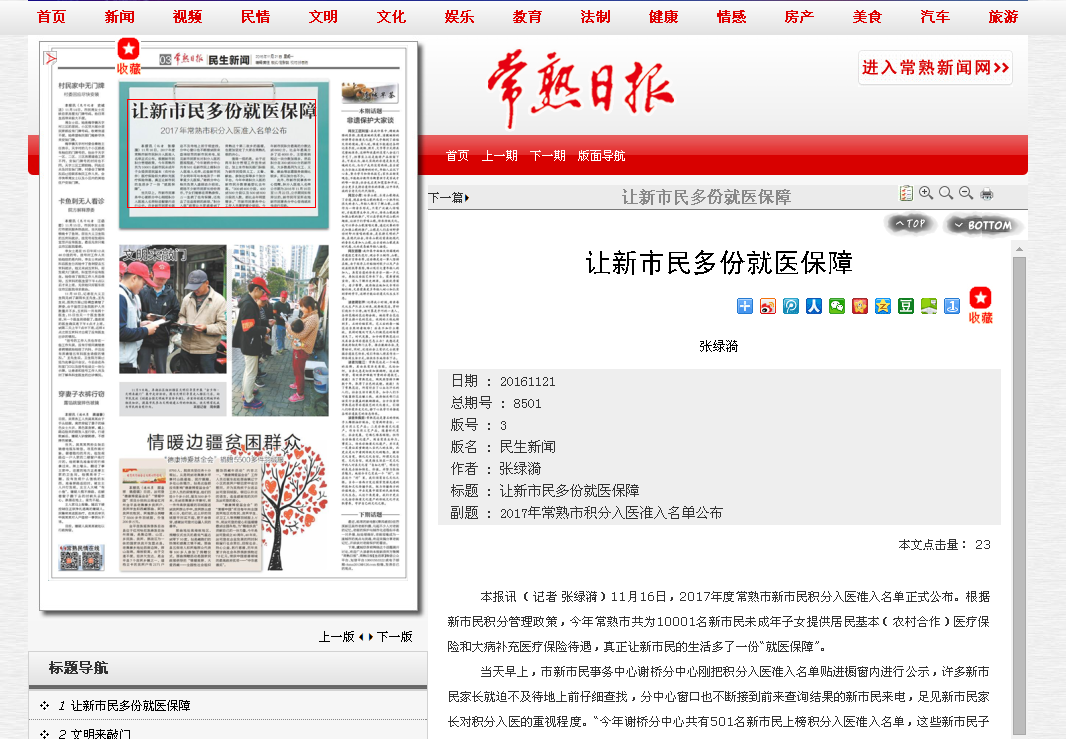Image resolution: width=1066 pixels, height=739 pixels.
Task: Share via the red flower (Pengyou) icon
Action: [860, 306]
